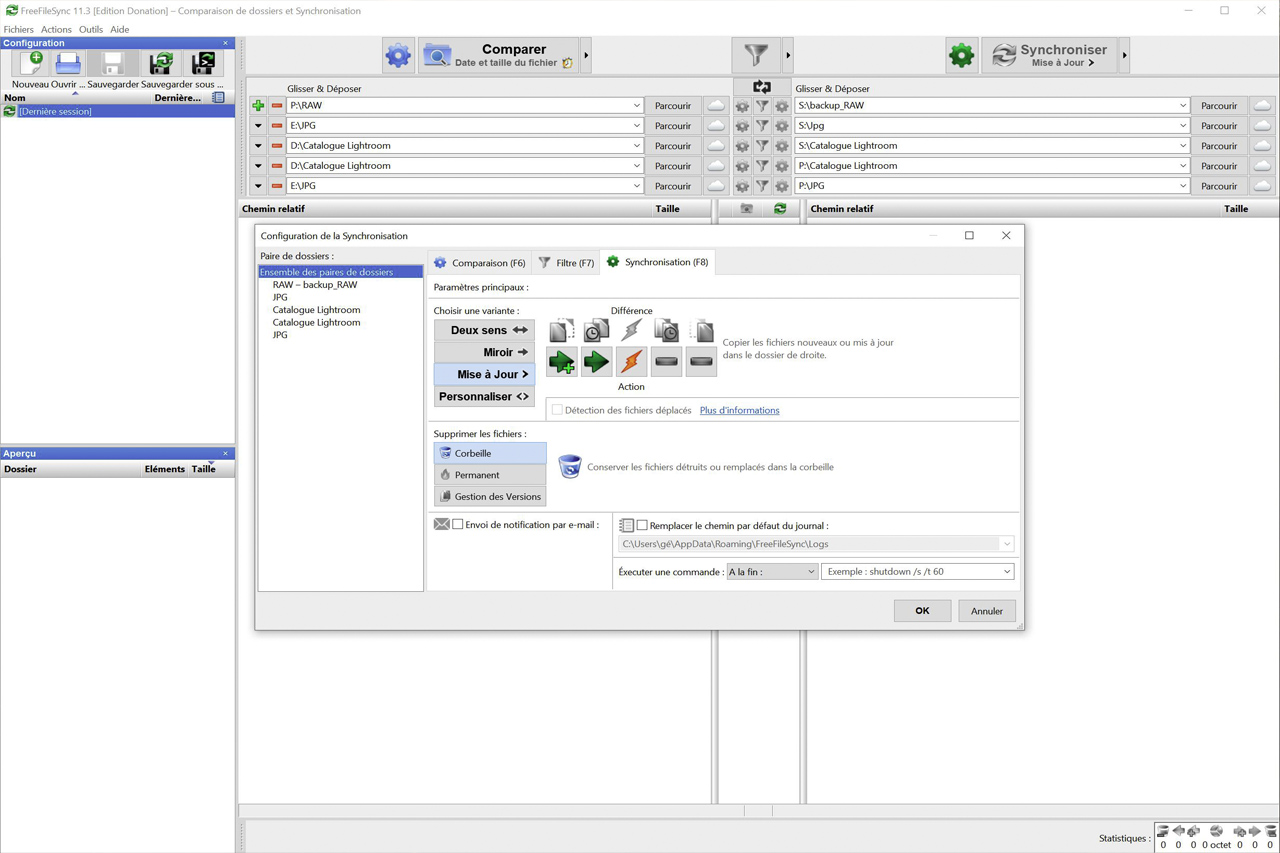Open the cloud selector beside left P:\RAW
Screen dimensions: 1280x853
716,106
